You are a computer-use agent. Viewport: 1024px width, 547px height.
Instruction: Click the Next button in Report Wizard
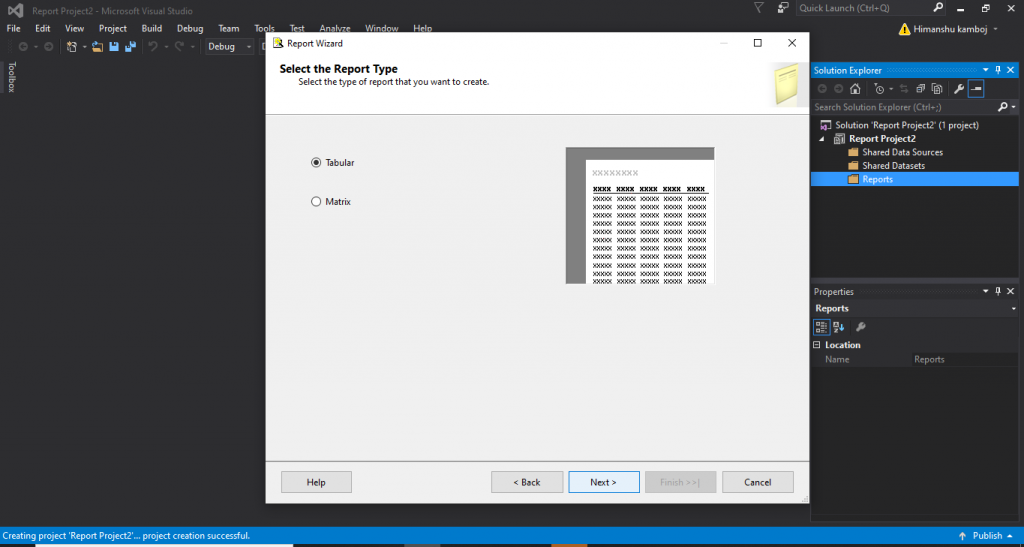tap(603, 482)
